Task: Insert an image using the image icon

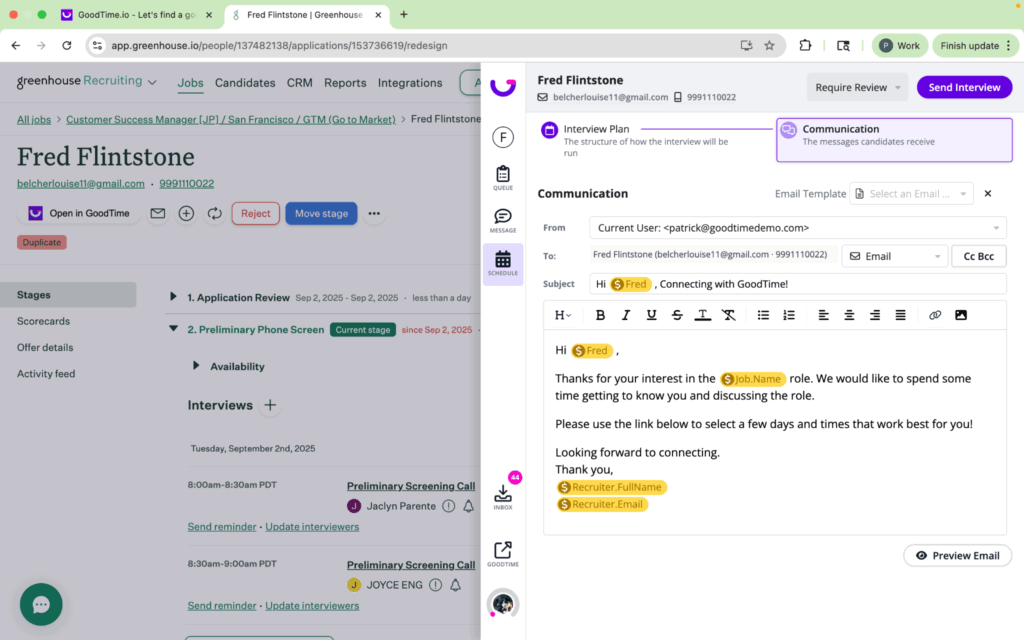Action: (961, 315)
